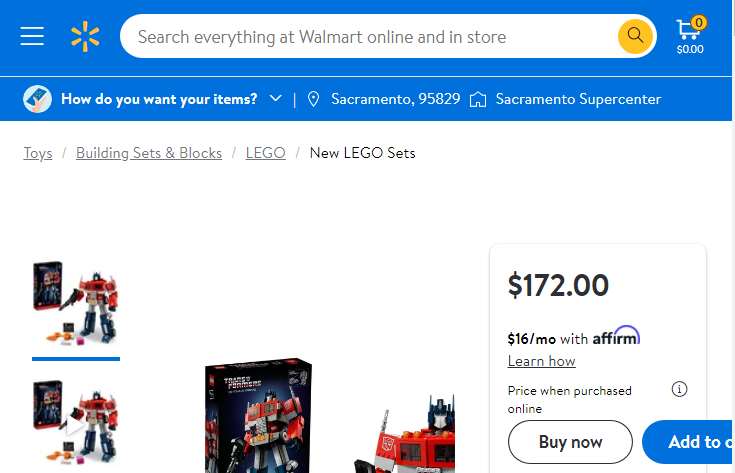Open the hamburger main menu
Viewport: 735px width, 473px height.
32,37
